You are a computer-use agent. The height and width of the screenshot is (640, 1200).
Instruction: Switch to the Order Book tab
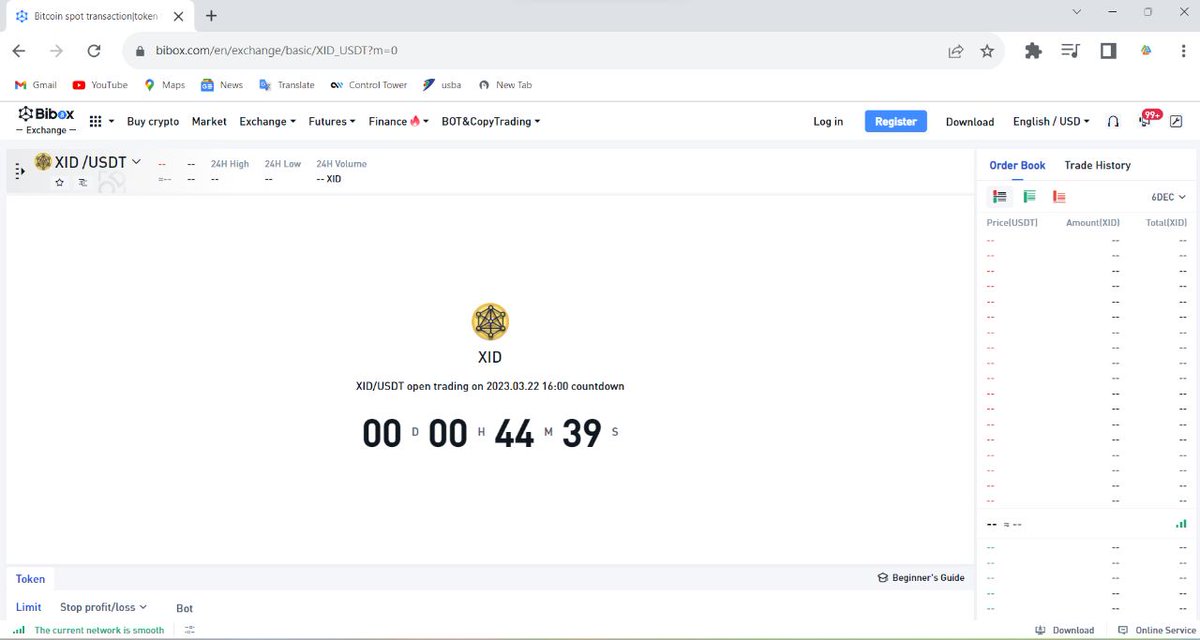coord(1017,165)
